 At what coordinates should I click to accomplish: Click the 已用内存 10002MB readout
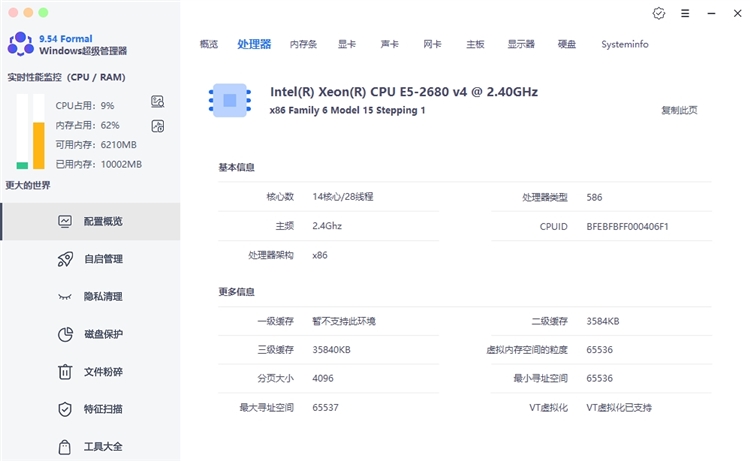[99, 164]
